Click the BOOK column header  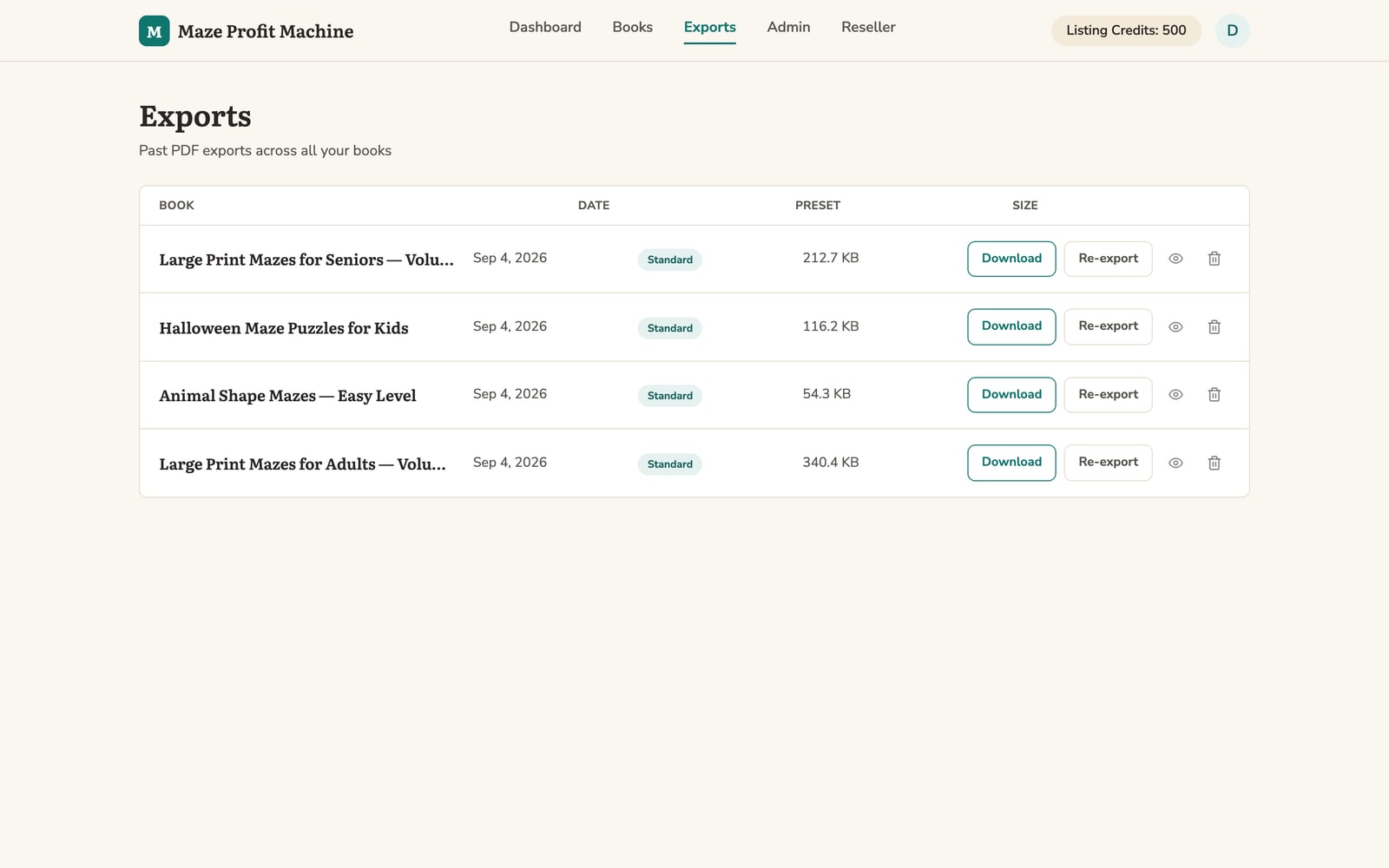[176, 206]
